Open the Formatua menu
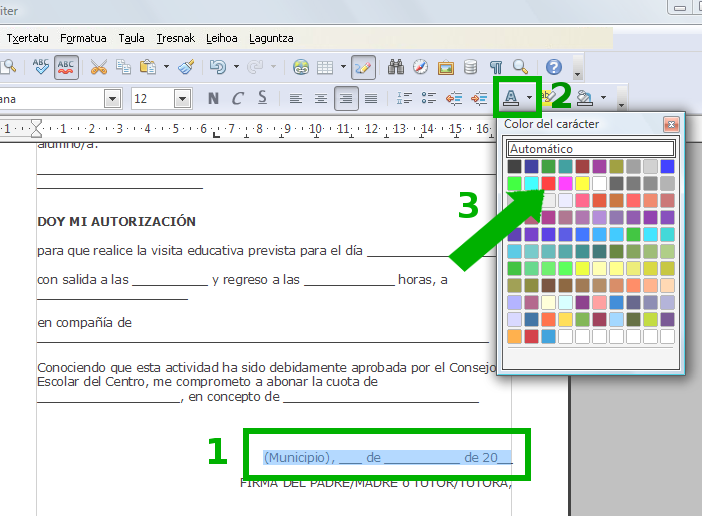This screenshot has width=702, height=516. tap(83, 38)
